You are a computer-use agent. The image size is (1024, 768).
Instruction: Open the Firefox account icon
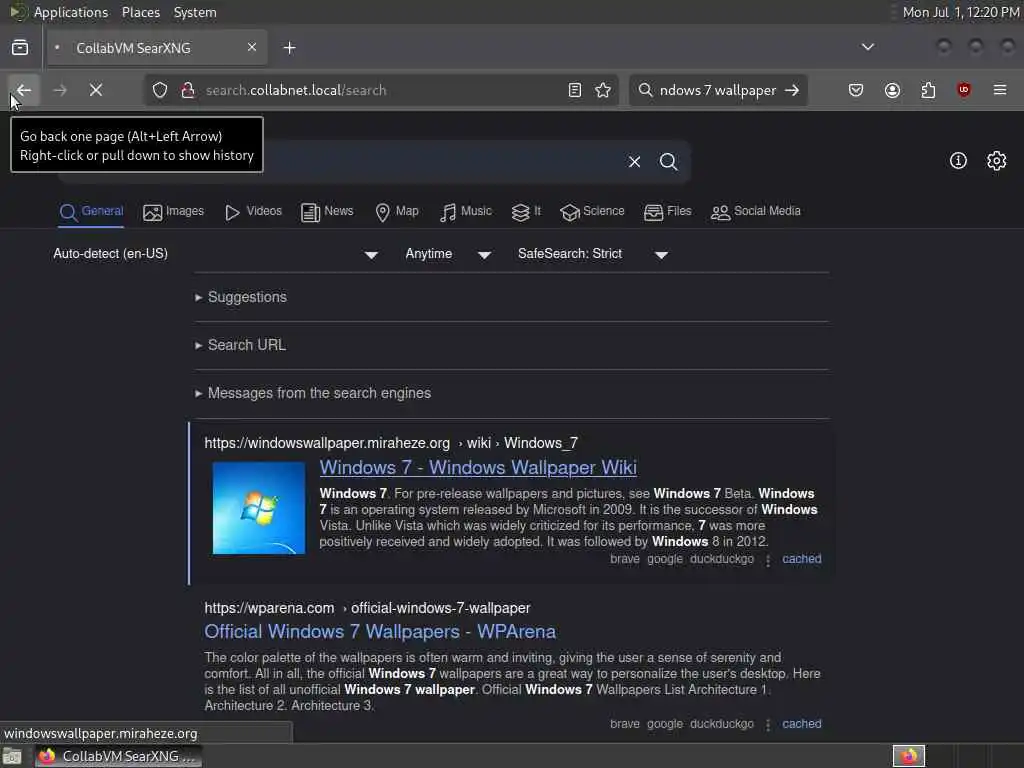click(892, 90)
